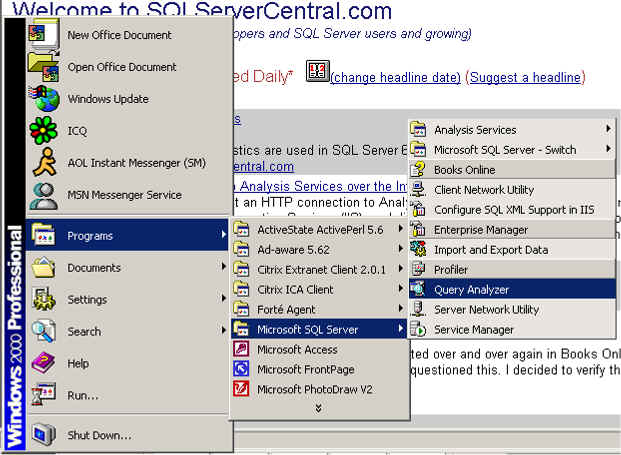Click the Microsoft PhotoDraw V2 label

315,389
